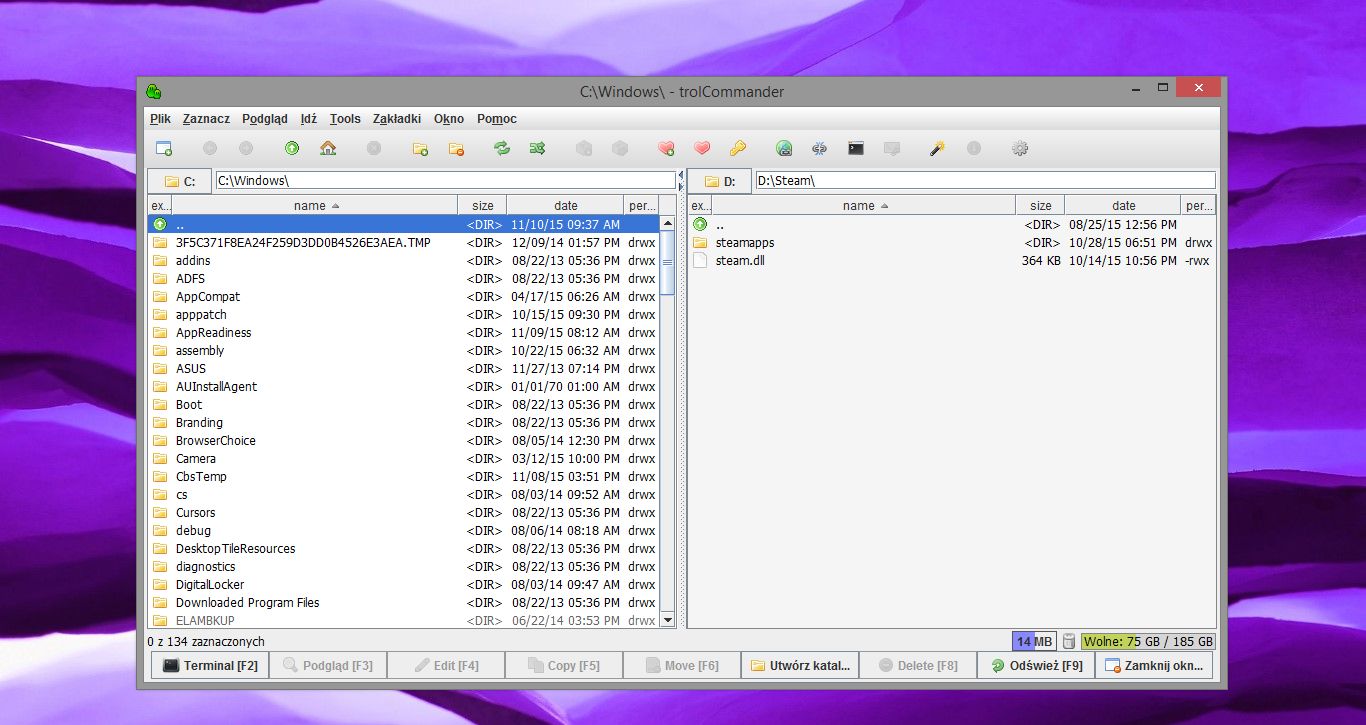
Task: Click the free space bar Wolne: 75 GB / 185 GB
Action: pyautogui.click(x=1149, y=641)
